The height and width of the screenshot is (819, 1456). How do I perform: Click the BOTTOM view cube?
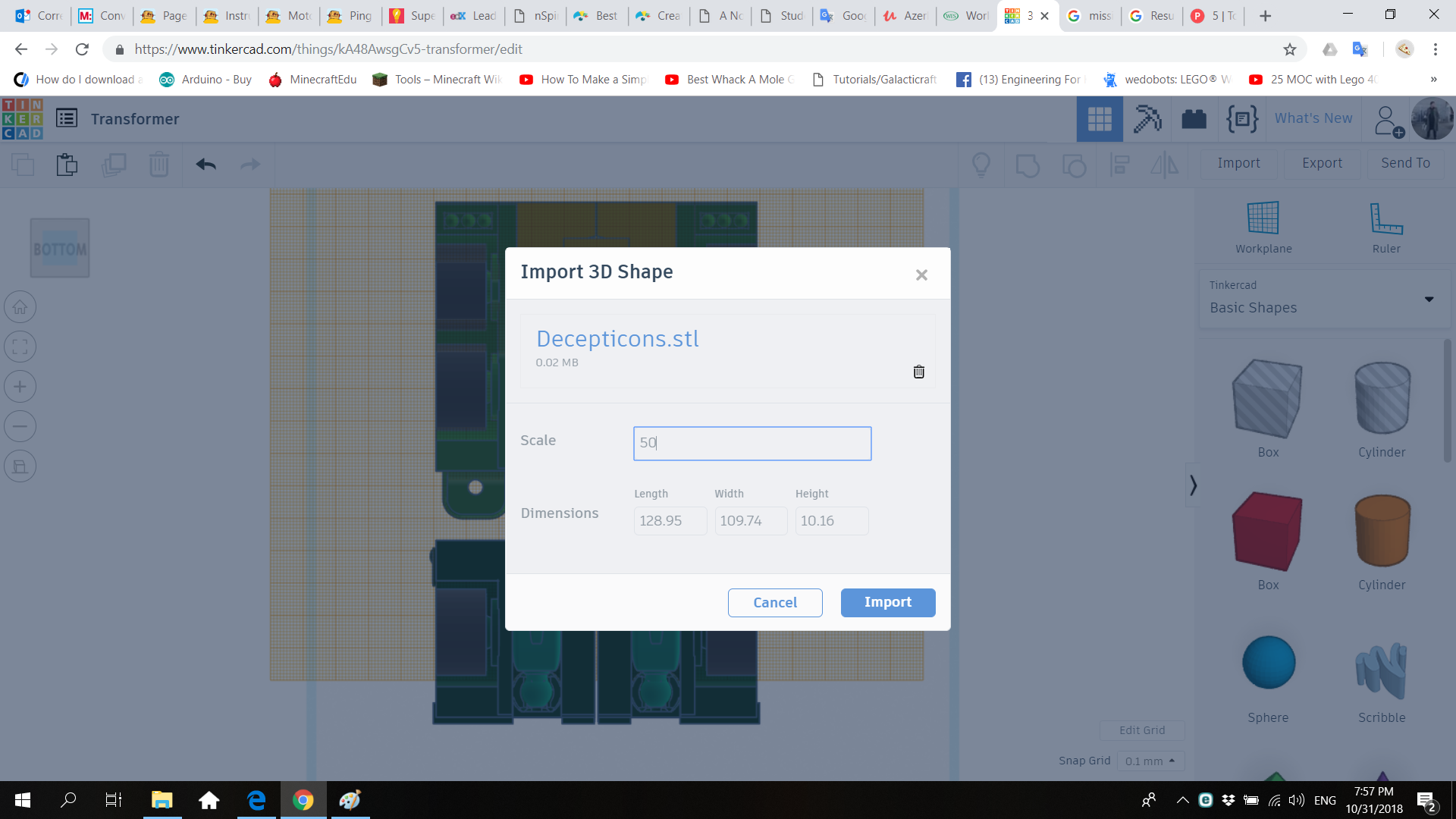tap(60, 248)
